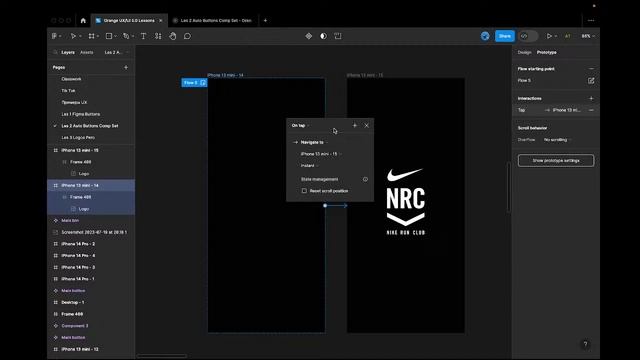640x360 pixels.
Task: Select the Frame tool
Action: [x=91, y=36]
